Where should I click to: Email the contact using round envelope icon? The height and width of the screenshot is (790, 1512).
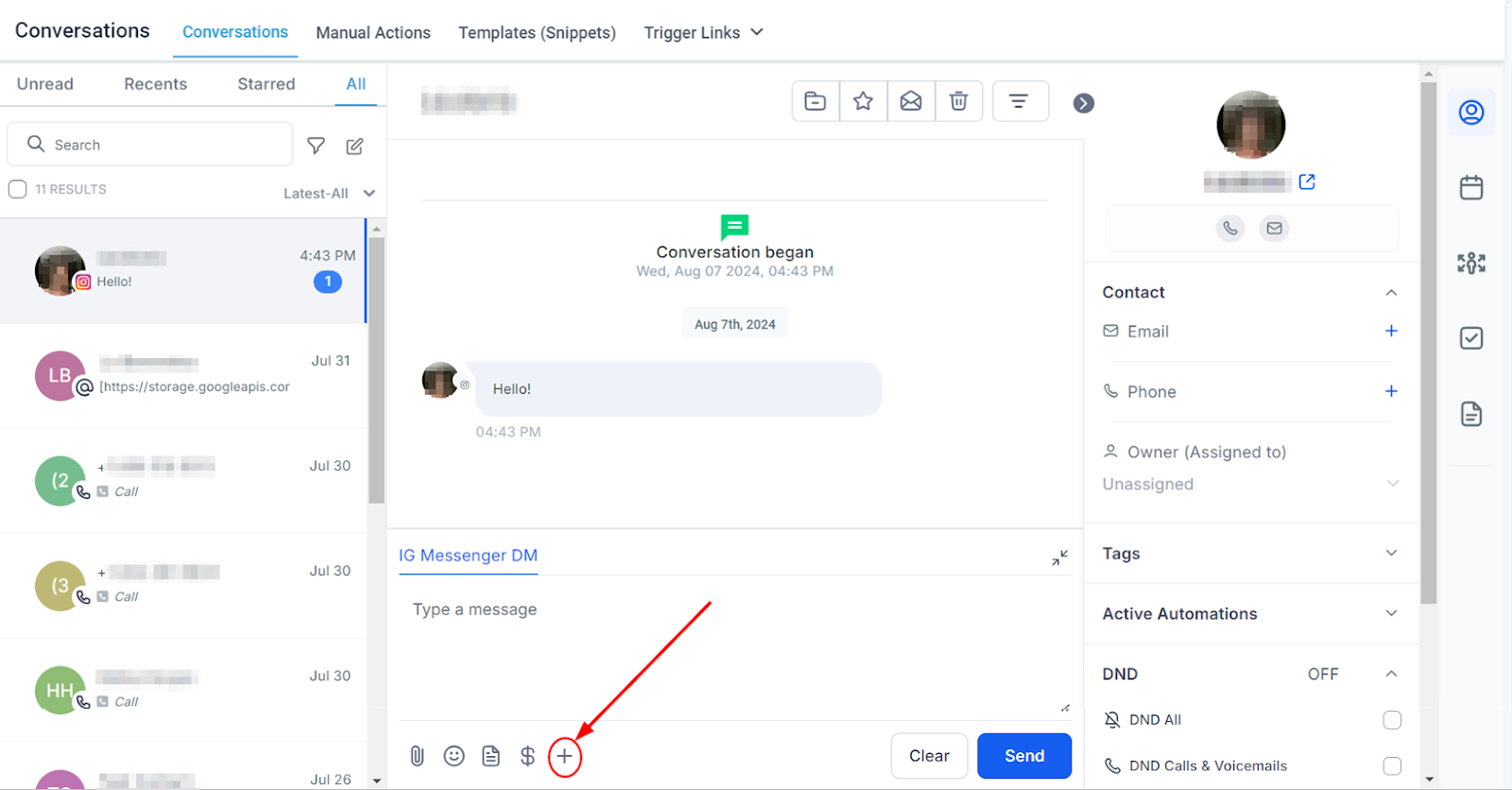(1275, 228)
